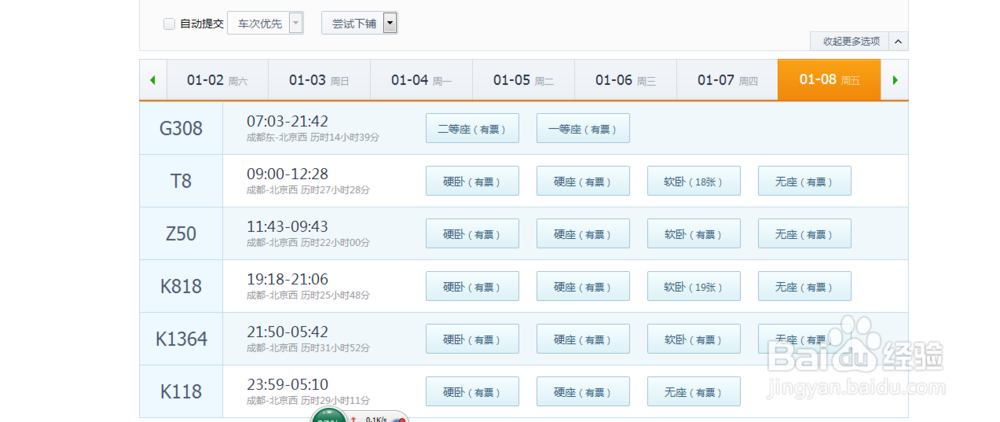The width and height of the screenshot is (1000, 422).
Task: Click train number K118
Action: tap(181, 391)
